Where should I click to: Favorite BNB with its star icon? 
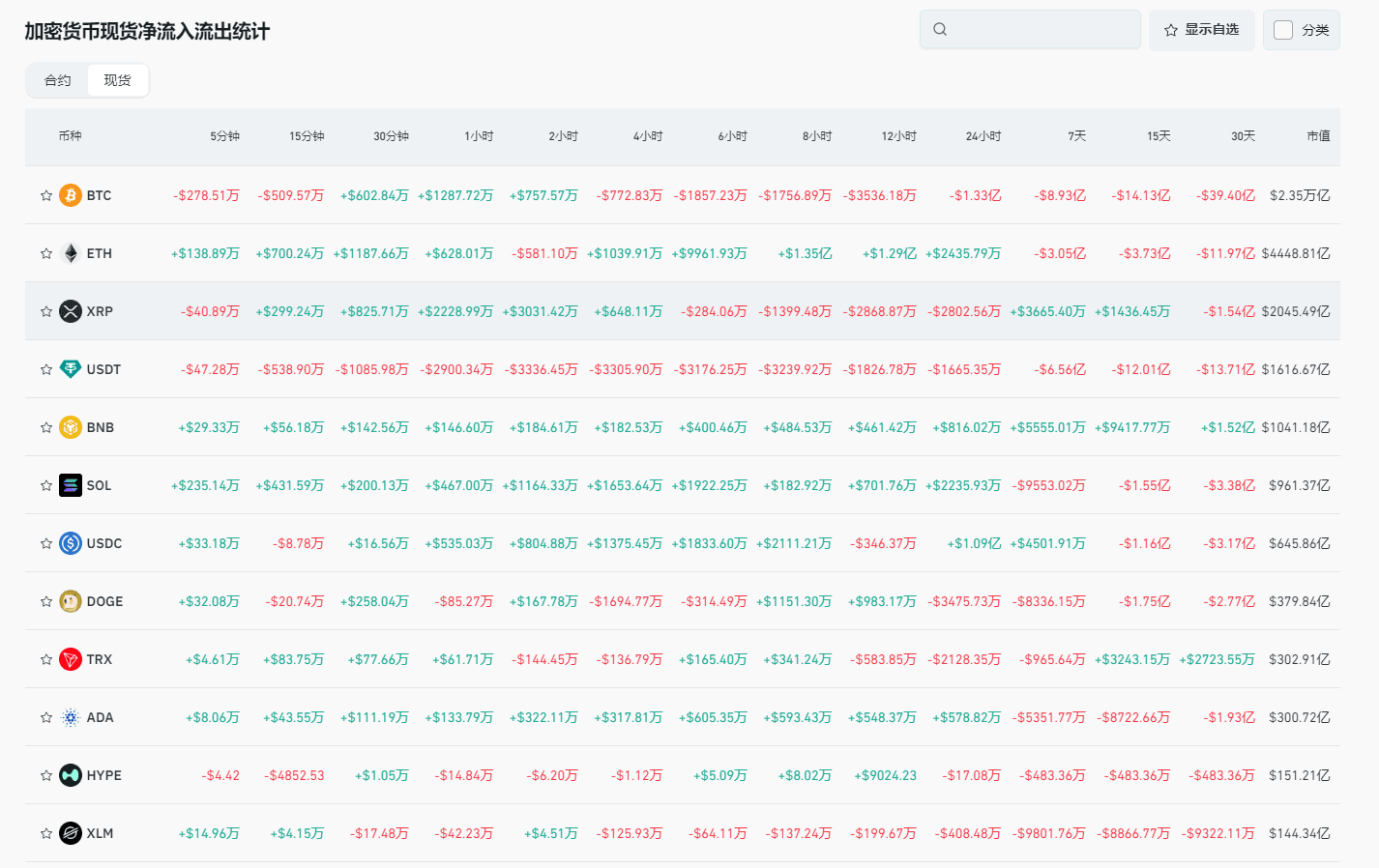click(x=45, y=427)
